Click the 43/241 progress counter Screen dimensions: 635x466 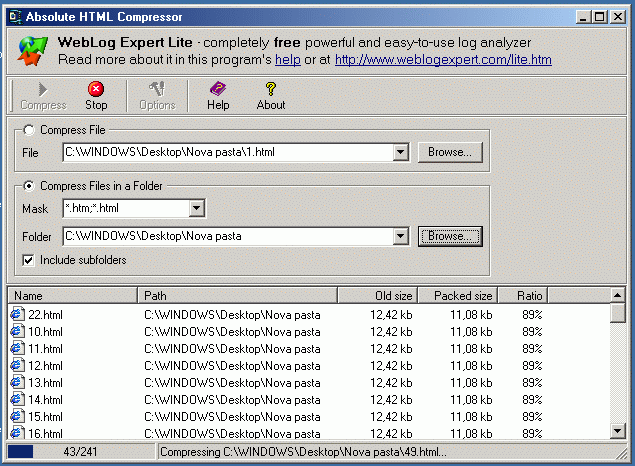(x=80, y=451)
